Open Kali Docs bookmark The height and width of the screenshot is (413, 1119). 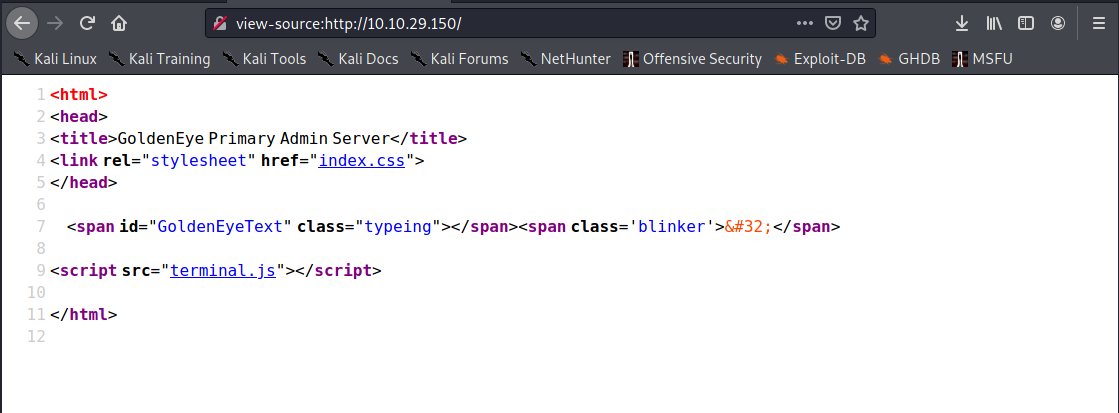(358, 59)
